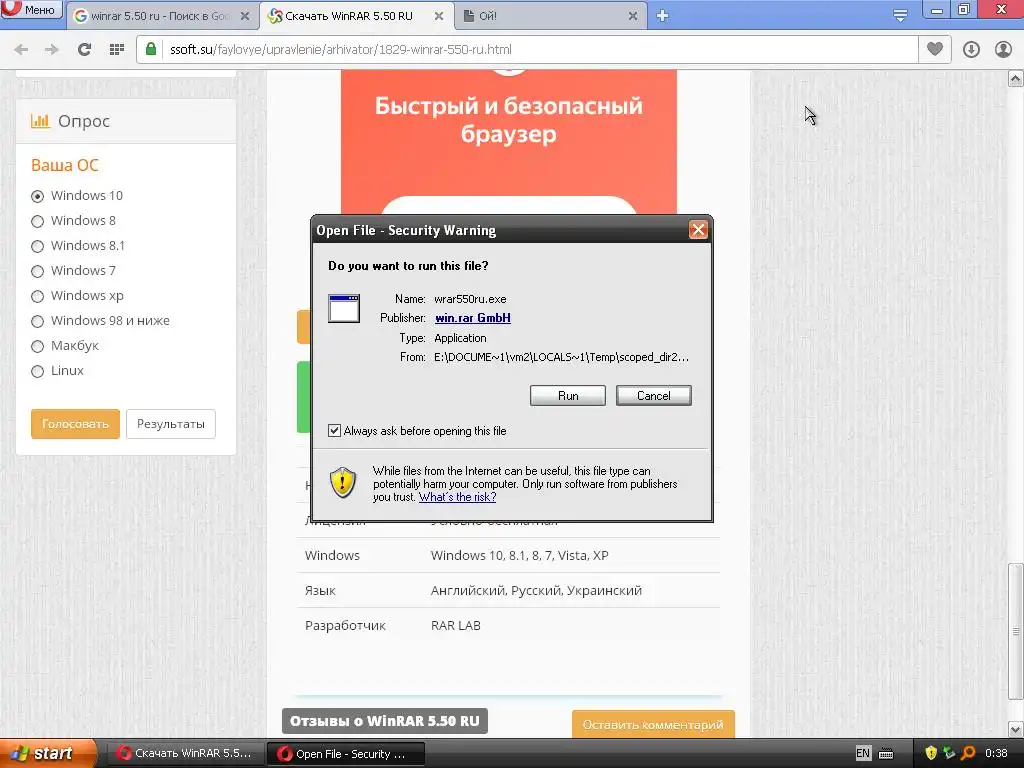Click the RAR LAB developer text
The width and height of the screenshot is (1024, 768).
456,626
